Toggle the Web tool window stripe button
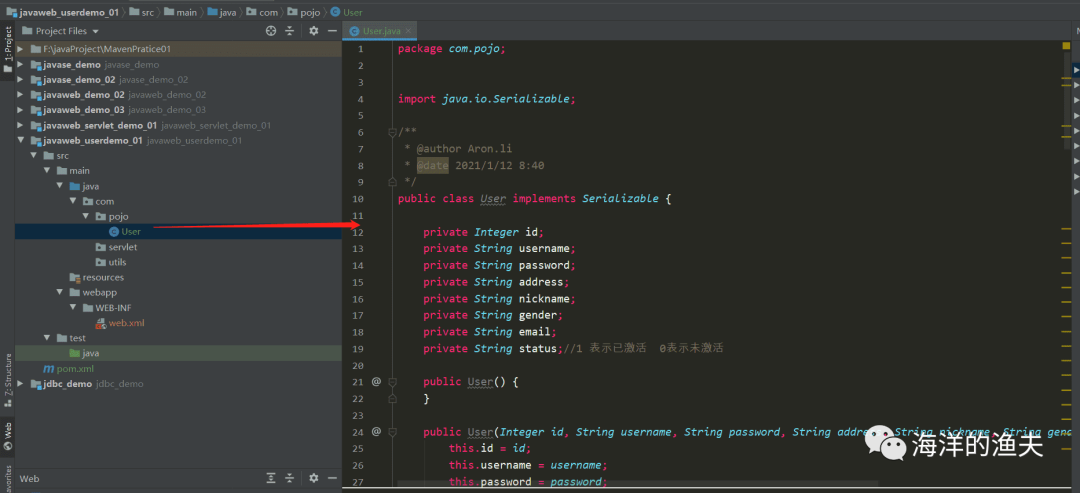1080x493 pixels. click(8, 437)
